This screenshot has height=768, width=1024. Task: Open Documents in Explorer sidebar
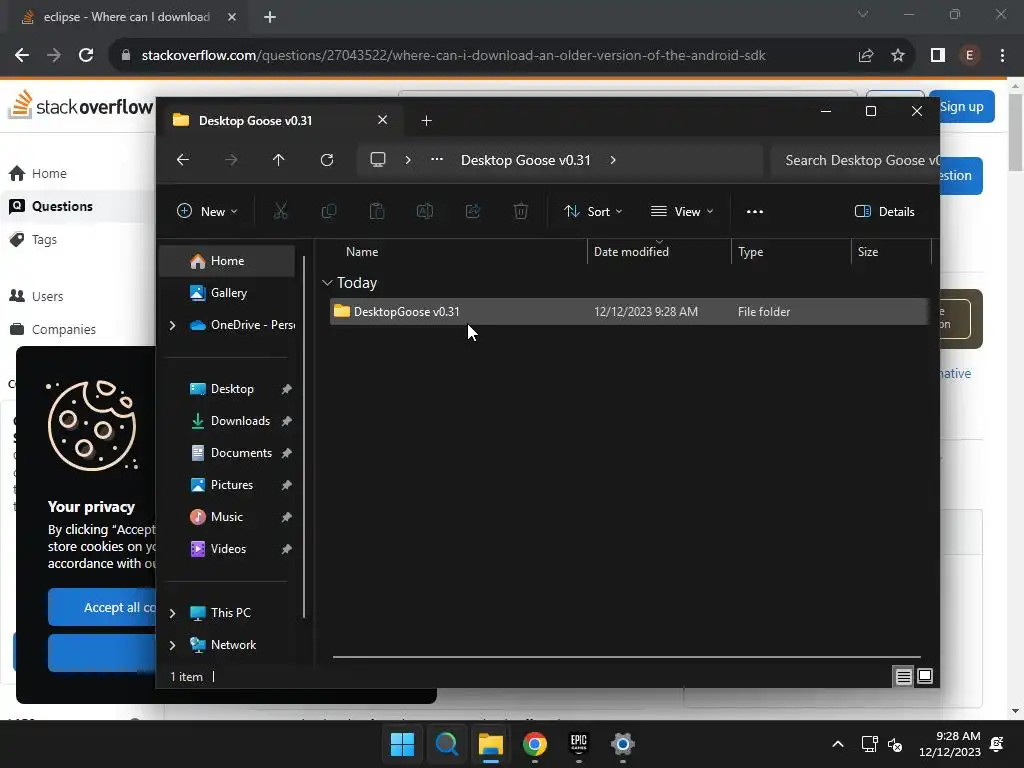pos(227,453)
